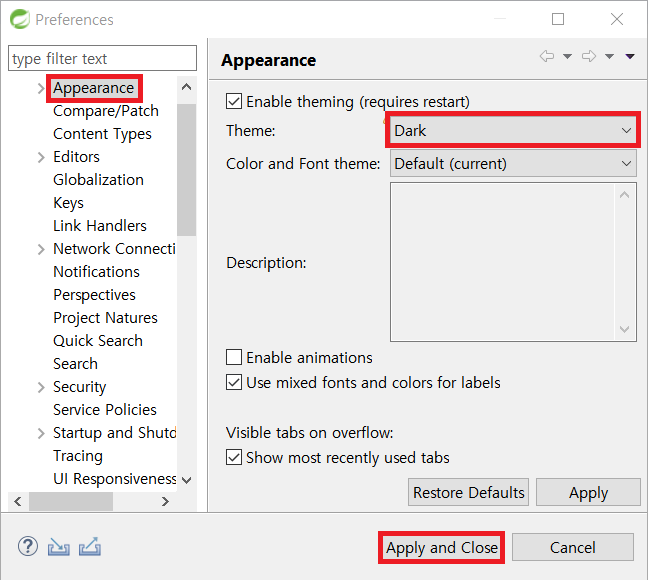Select Compare/Patch in the tree
This screenshot has width=648, height=580.
pyautogui.click(x=106, y=111)
